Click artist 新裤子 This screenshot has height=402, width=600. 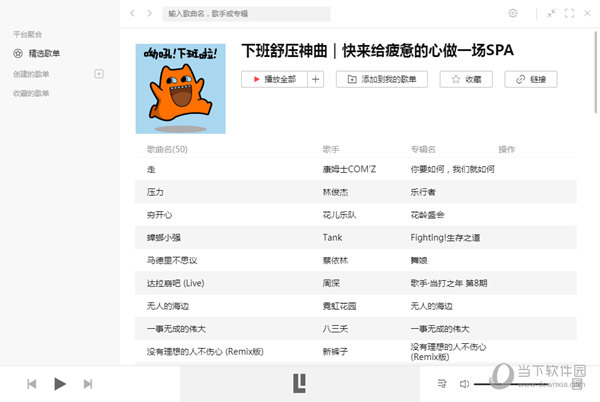tap(335, 352)
